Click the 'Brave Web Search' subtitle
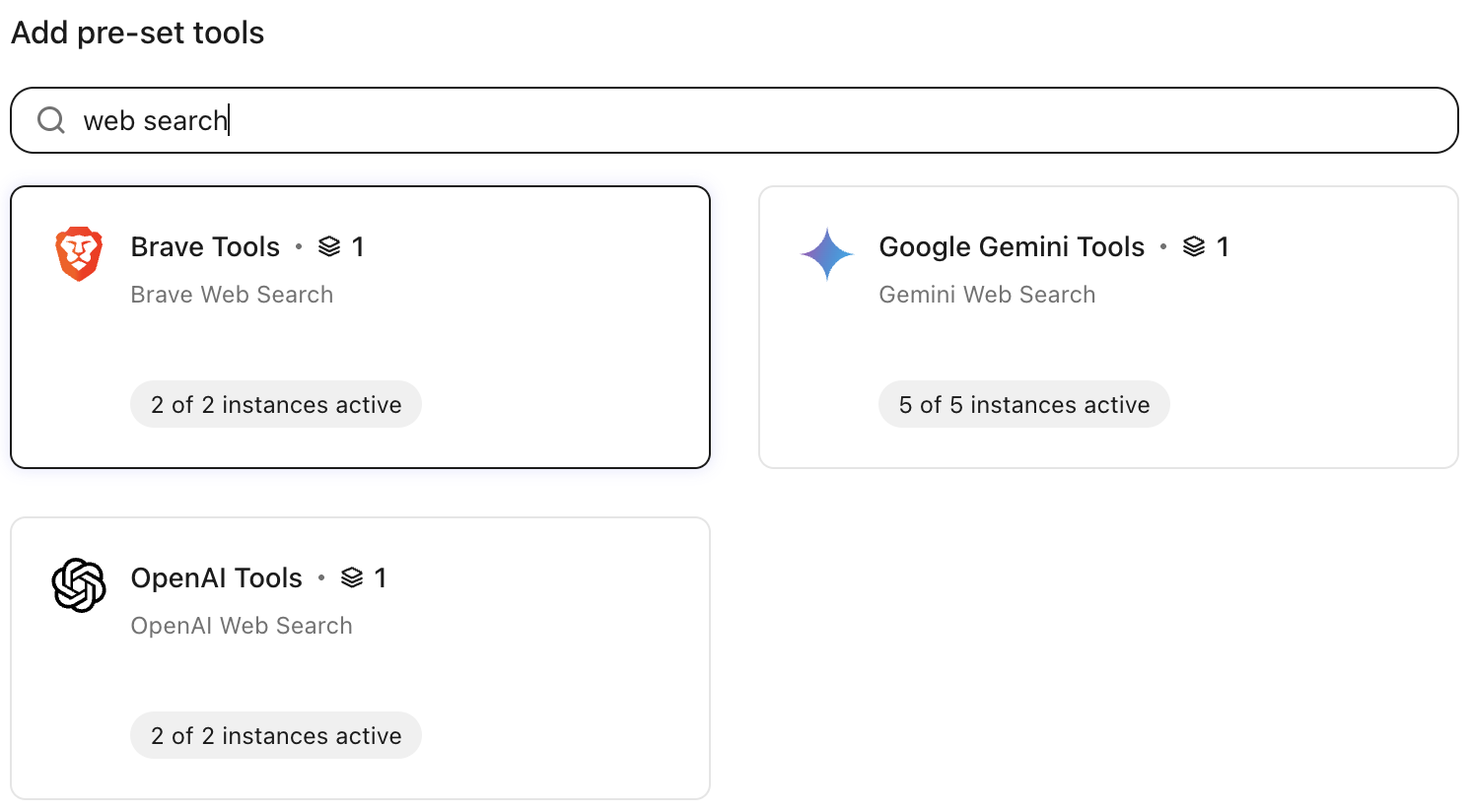Screen dimensions: 1472x812 [232, 295]
